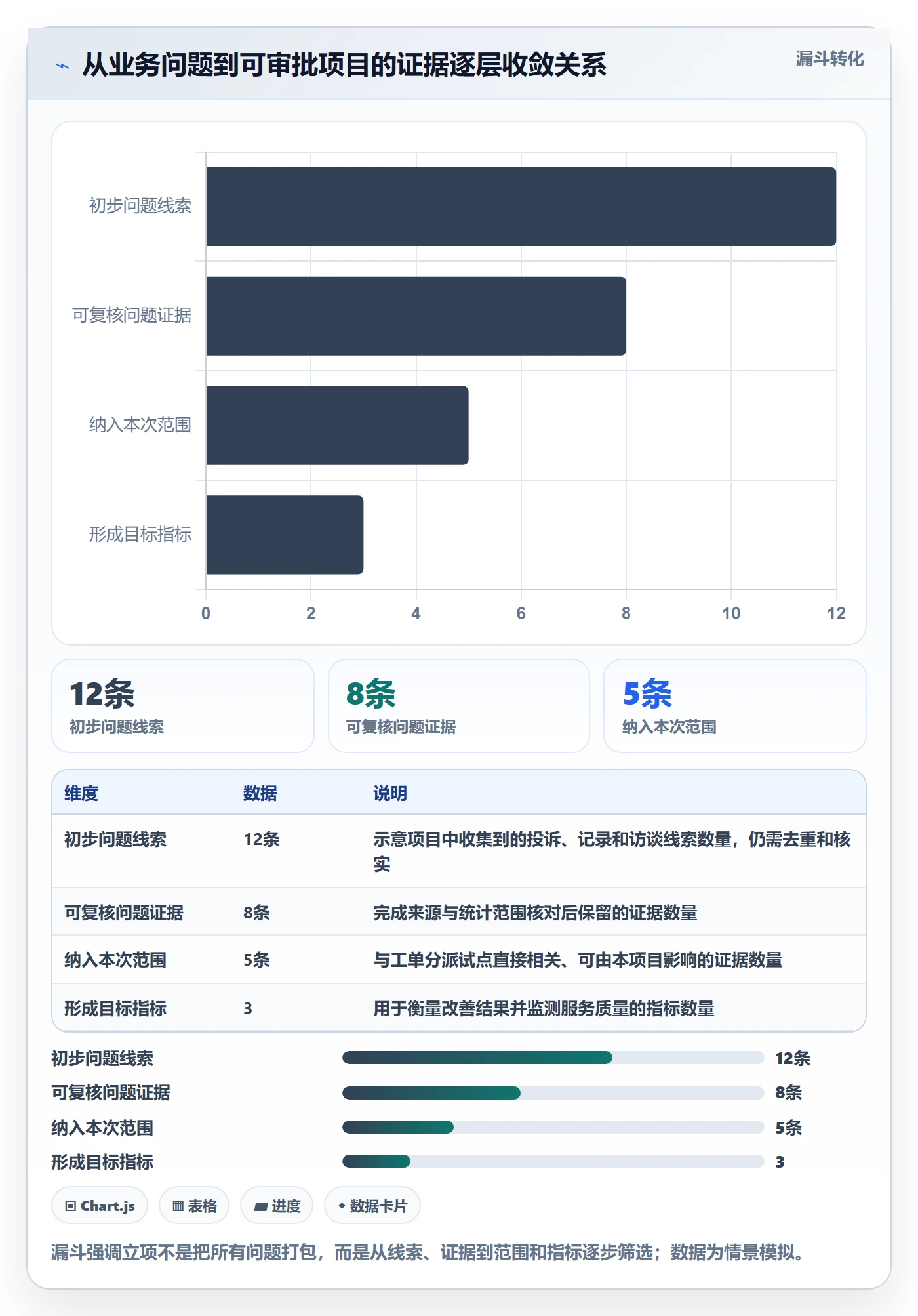
Task: Select the 表格 chip
Action: [194, 1206]
